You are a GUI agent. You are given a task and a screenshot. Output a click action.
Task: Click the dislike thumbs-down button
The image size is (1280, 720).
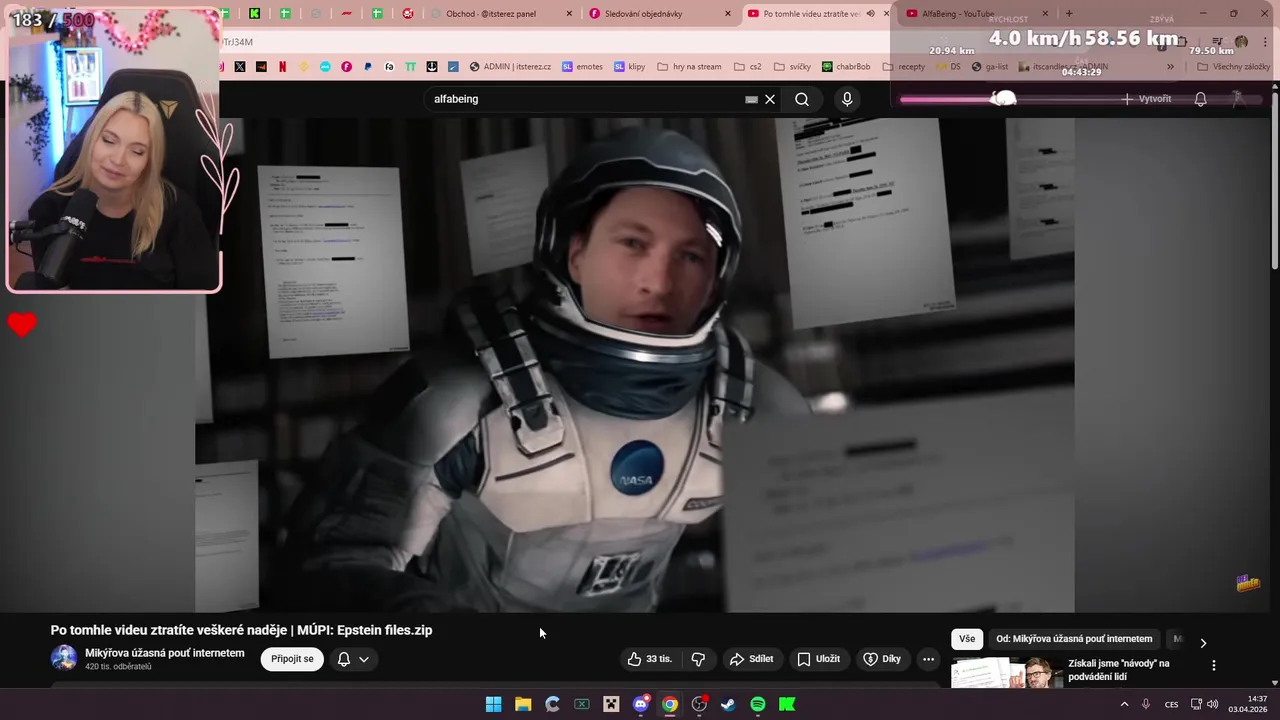pos(698,659)
